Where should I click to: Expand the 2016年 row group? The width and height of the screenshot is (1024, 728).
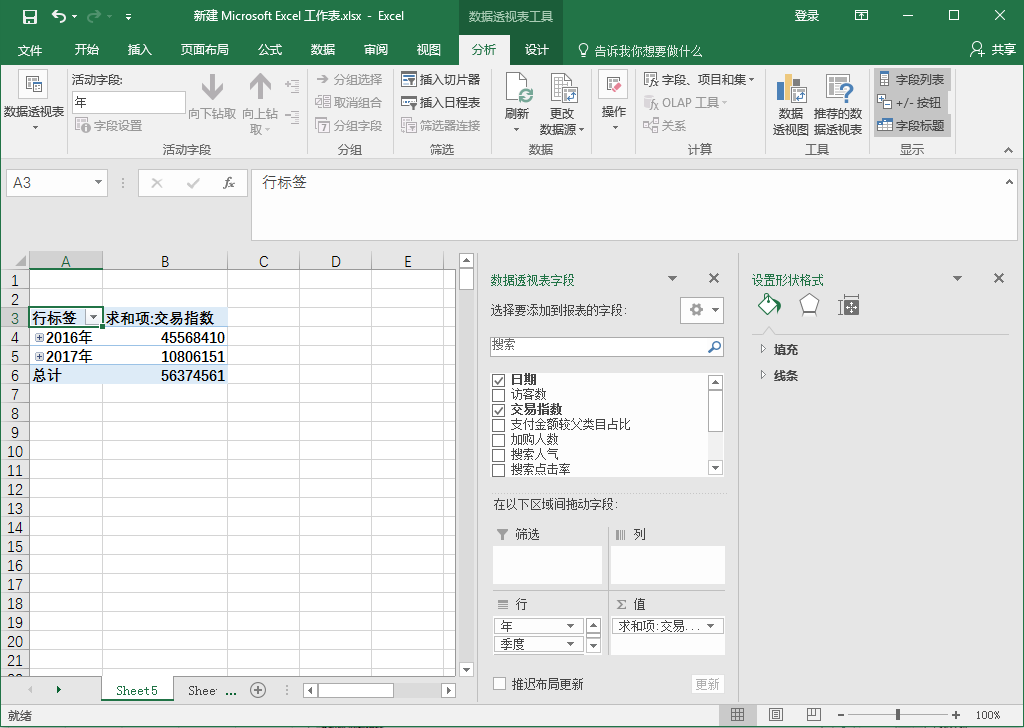coord(39,338)
